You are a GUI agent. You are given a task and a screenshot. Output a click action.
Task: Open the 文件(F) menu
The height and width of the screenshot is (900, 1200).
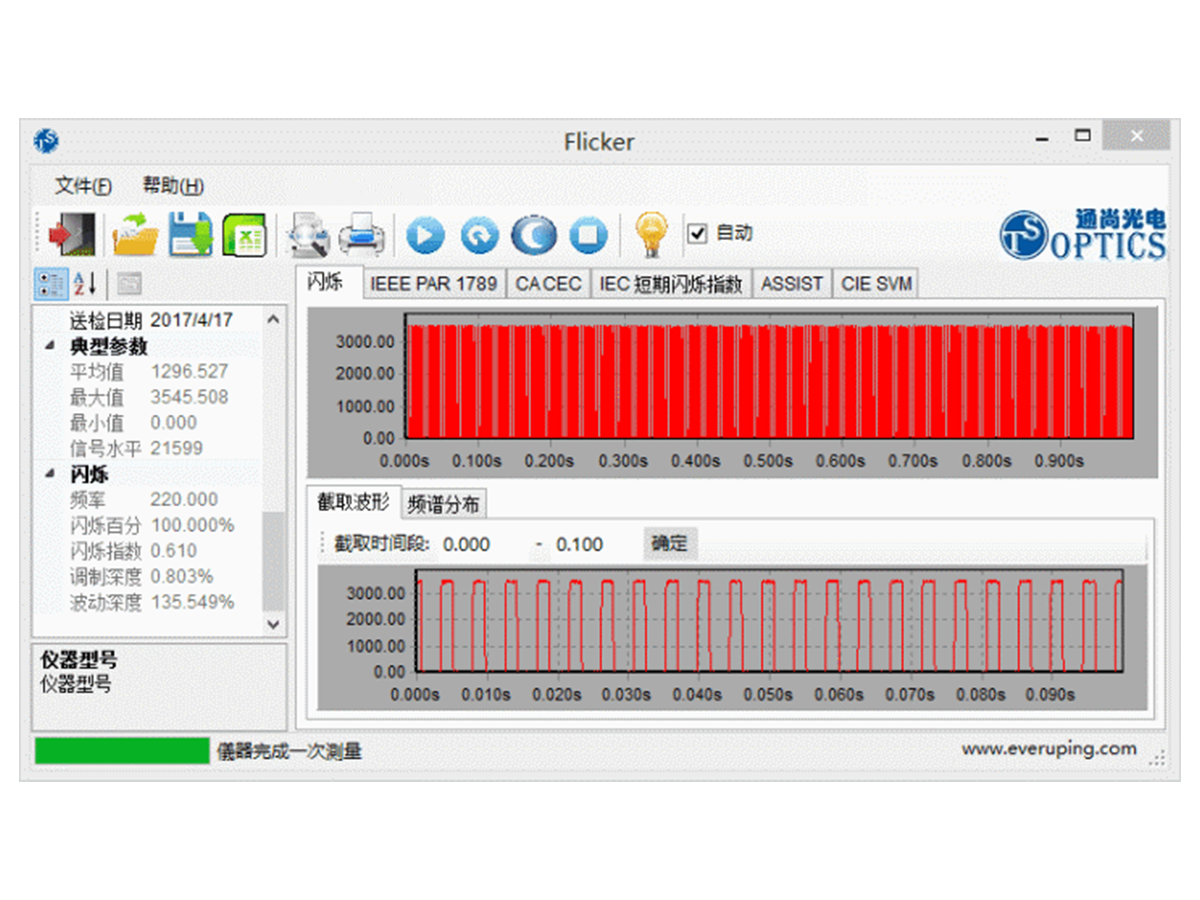coord(83,186)
